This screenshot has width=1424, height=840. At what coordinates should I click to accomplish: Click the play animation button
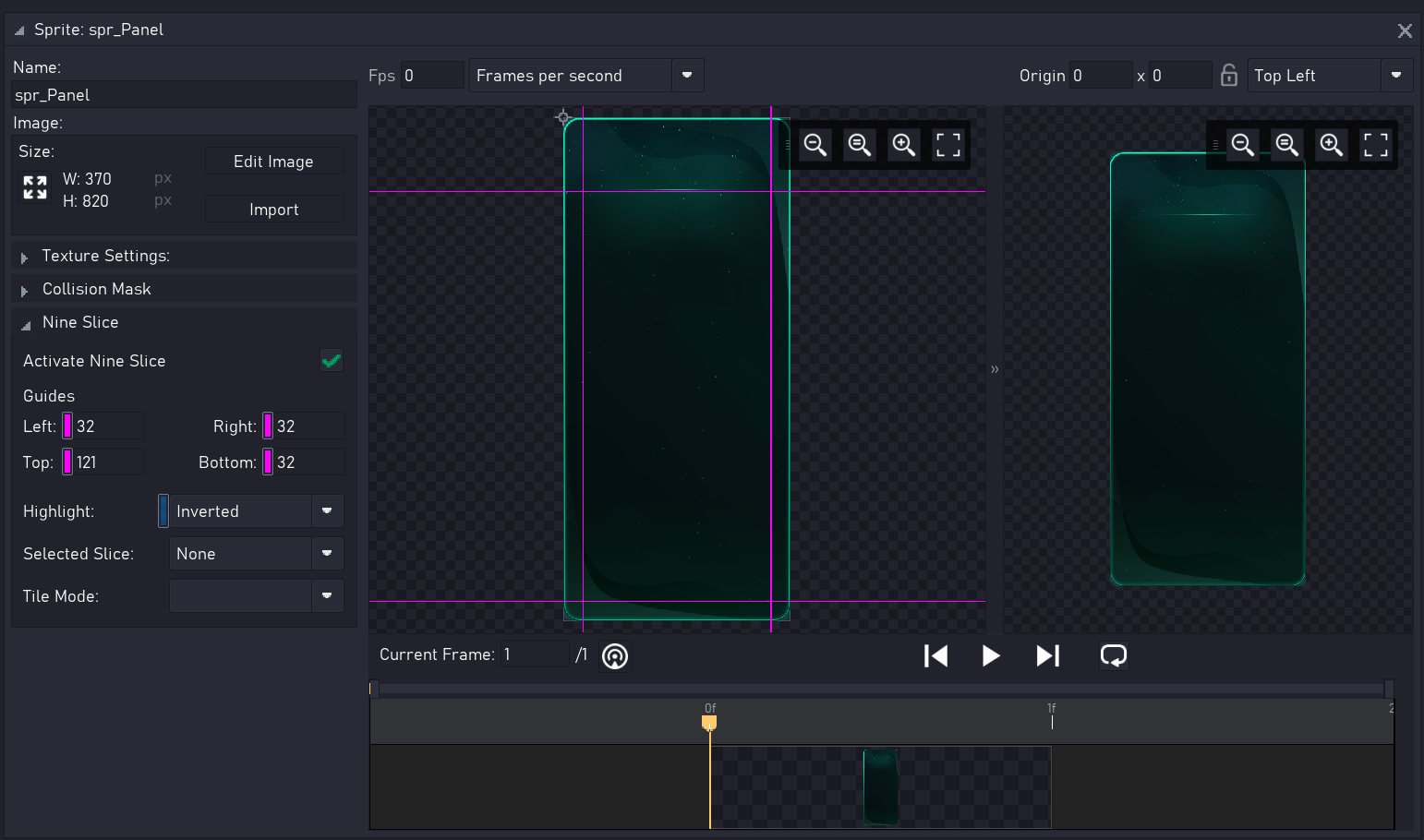[x=990, y=655]
